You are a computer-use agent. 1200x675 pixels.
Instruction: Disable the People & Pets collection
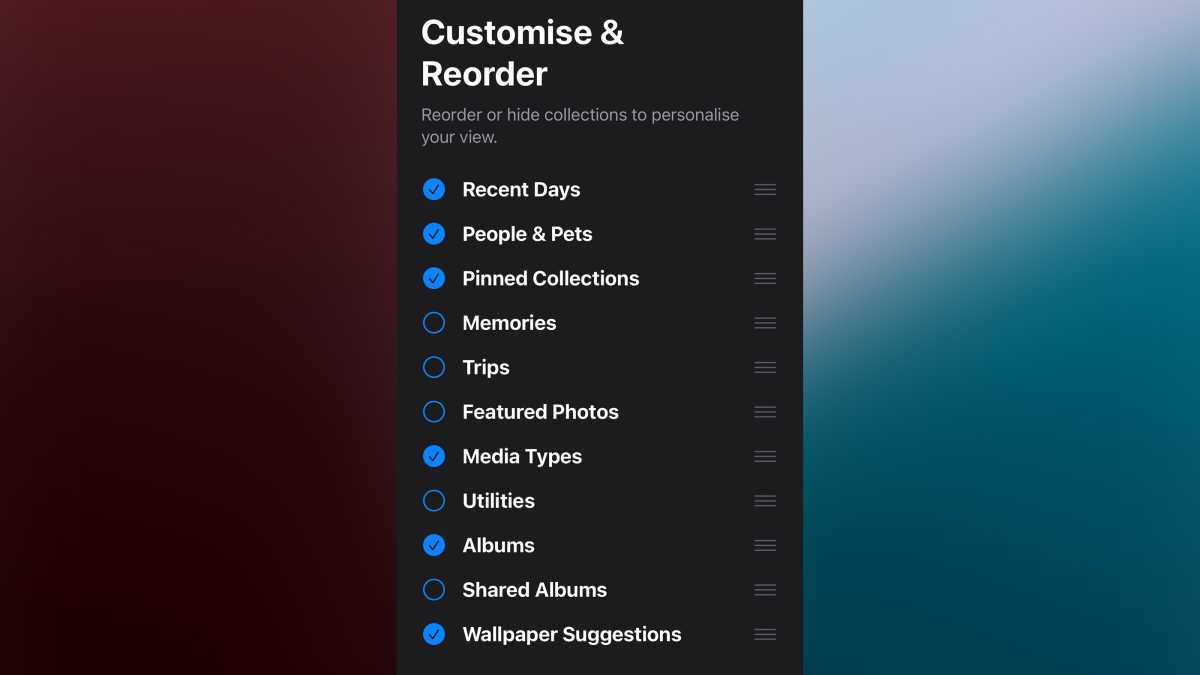click(x=434, y=234)
